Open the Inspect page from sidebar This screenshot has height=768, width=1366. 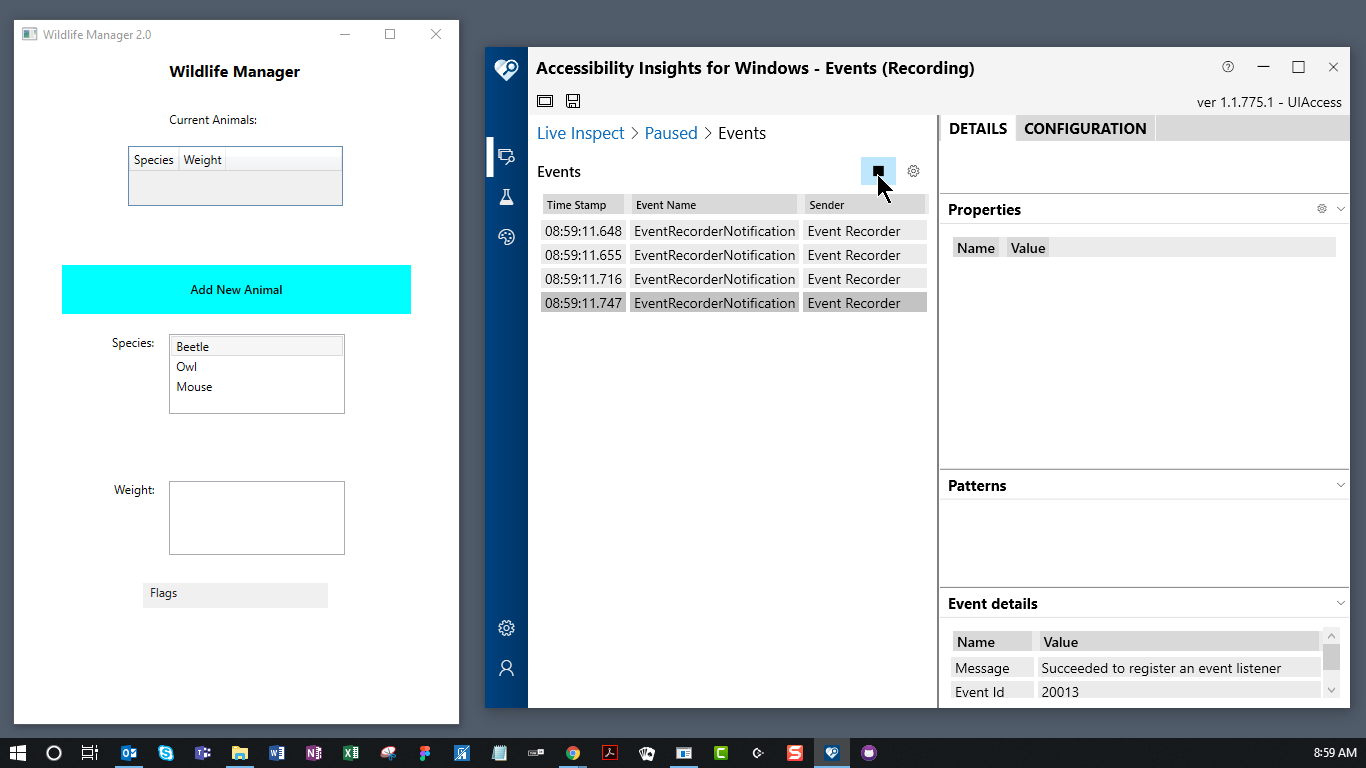[506, 157]
